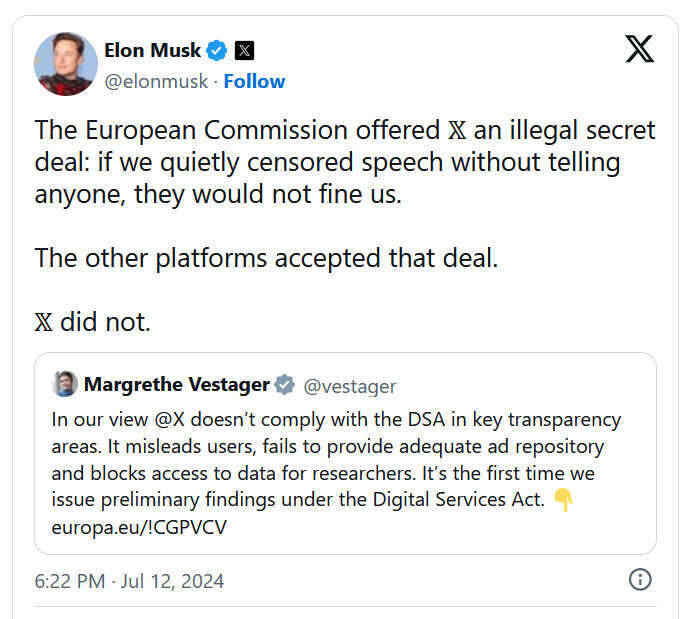Viewport: 691px width, 619px height.
Task: Open the @elonmusk handle link
Action: click(x=158, y=81)
